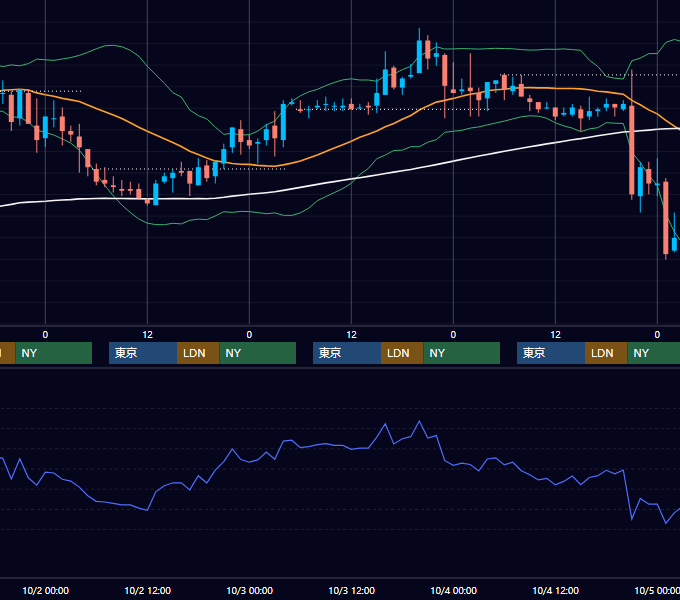Viewport: 680px width, 600px height.
Task: Click the 10/3 00:00 date label
Action: pos(249,590)
